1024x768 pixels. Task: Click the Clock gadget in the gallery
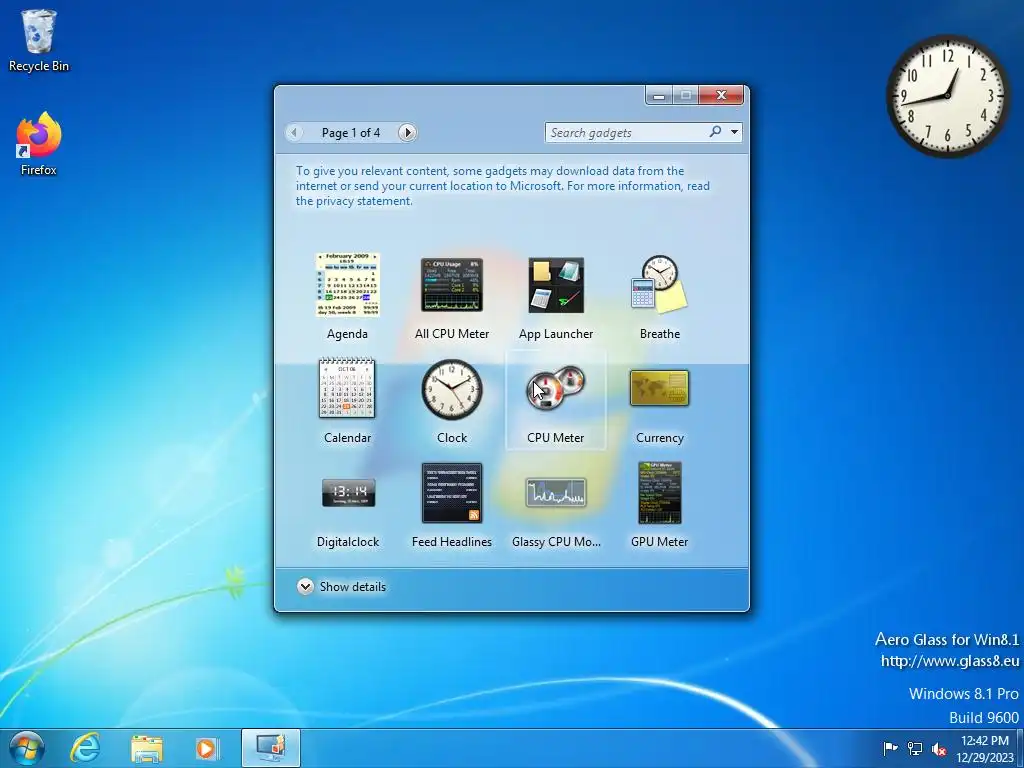click(452, 389)
